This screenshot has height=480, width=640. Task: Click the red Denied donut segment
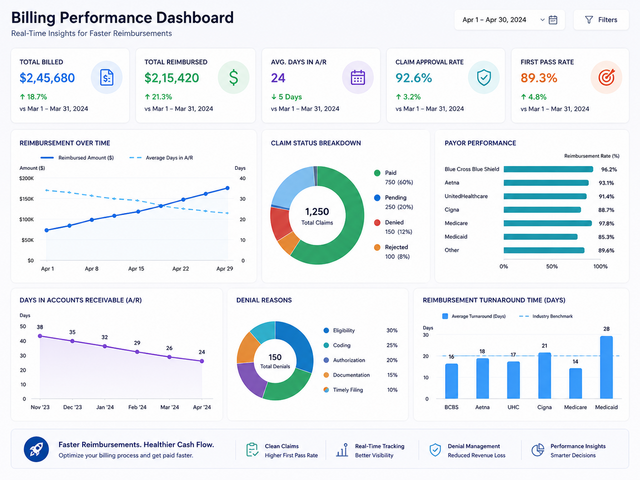tap(280, 222)
